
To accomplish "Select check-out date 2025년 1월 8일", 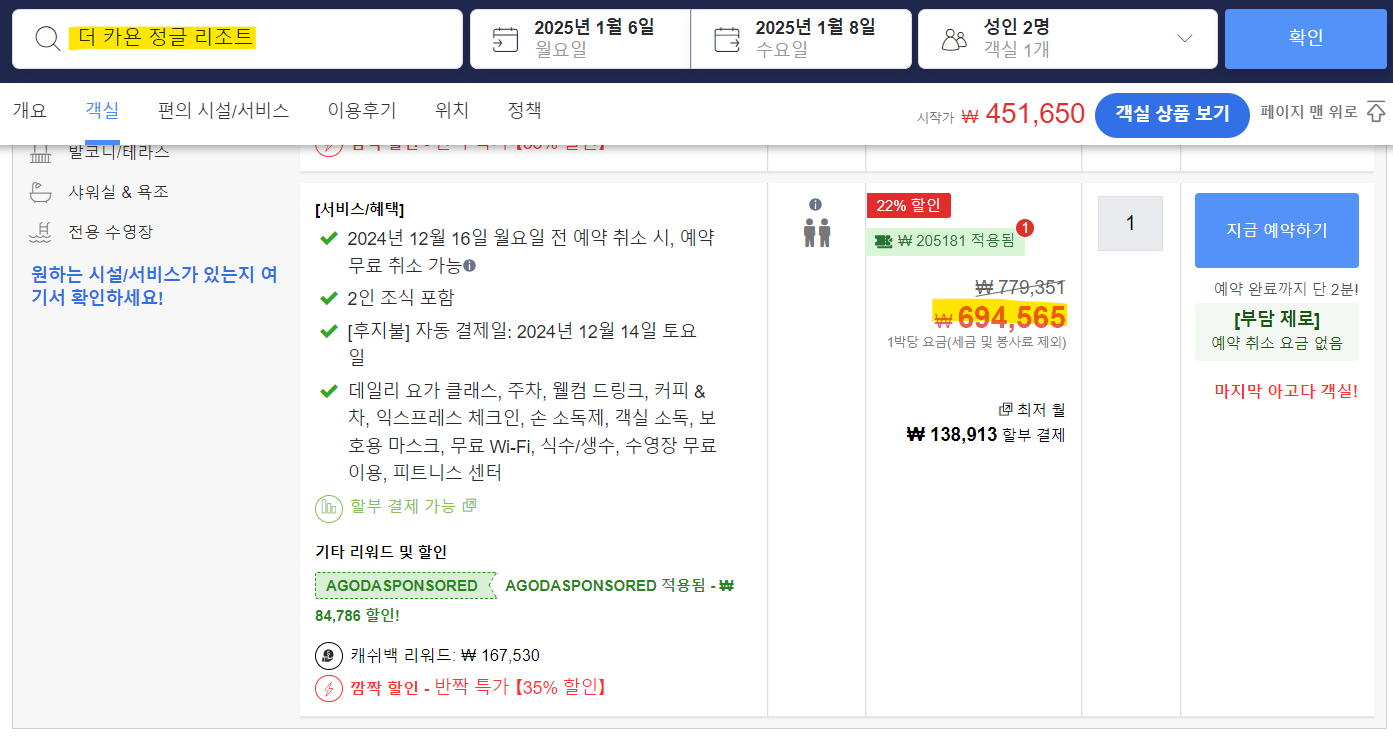I will [801, 39].
